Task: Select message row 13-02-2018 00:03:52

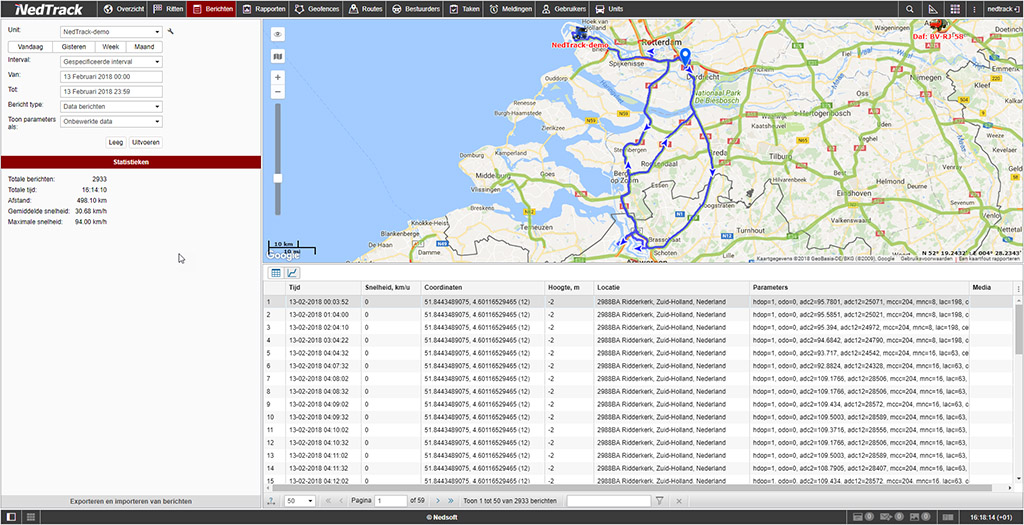Action: click(x=638, y=302)
